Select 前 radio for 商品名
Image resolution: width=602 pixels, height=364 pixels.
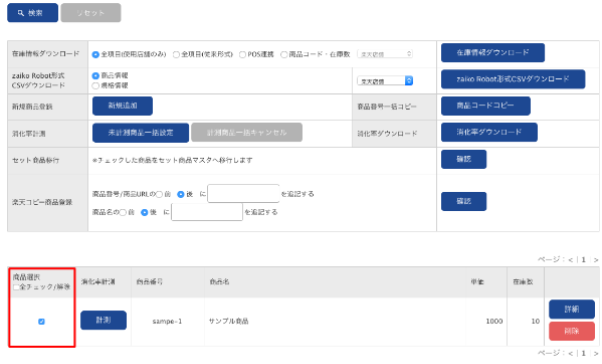pos(123,212)
